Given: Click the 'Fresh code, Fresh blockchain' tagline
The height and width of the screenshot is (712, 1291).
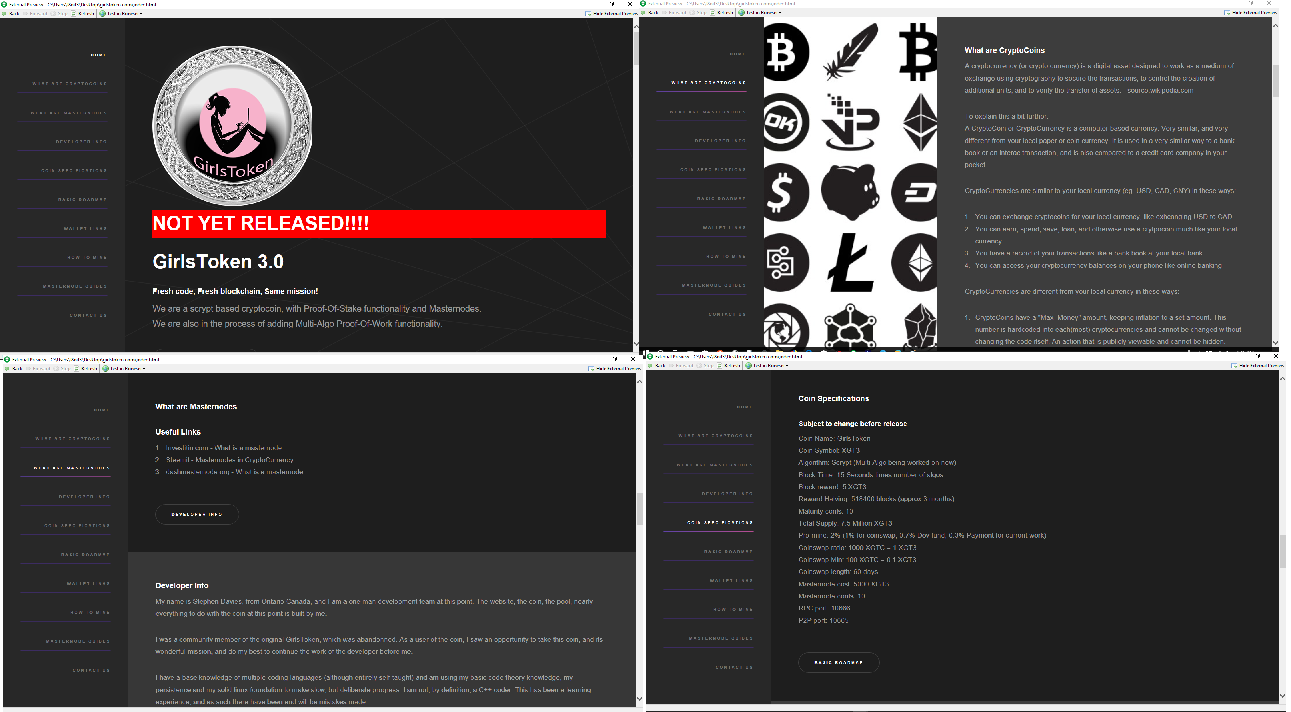Looking at the screenshot, I should 235,291.
